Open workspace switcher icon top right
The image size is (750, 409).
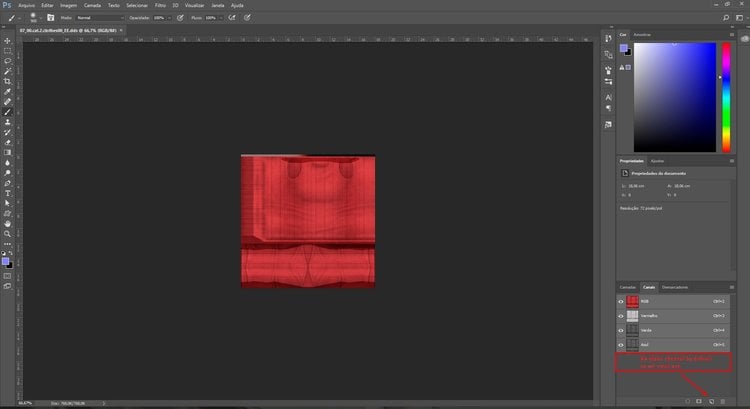pyautogui.click(x=739, y=18)
